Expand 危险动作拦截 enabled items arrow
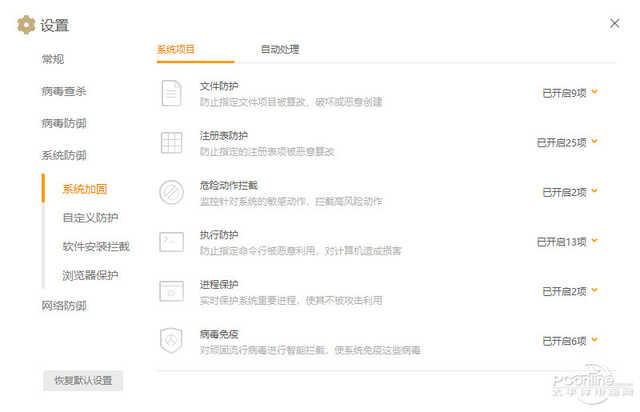 point(595,190)
